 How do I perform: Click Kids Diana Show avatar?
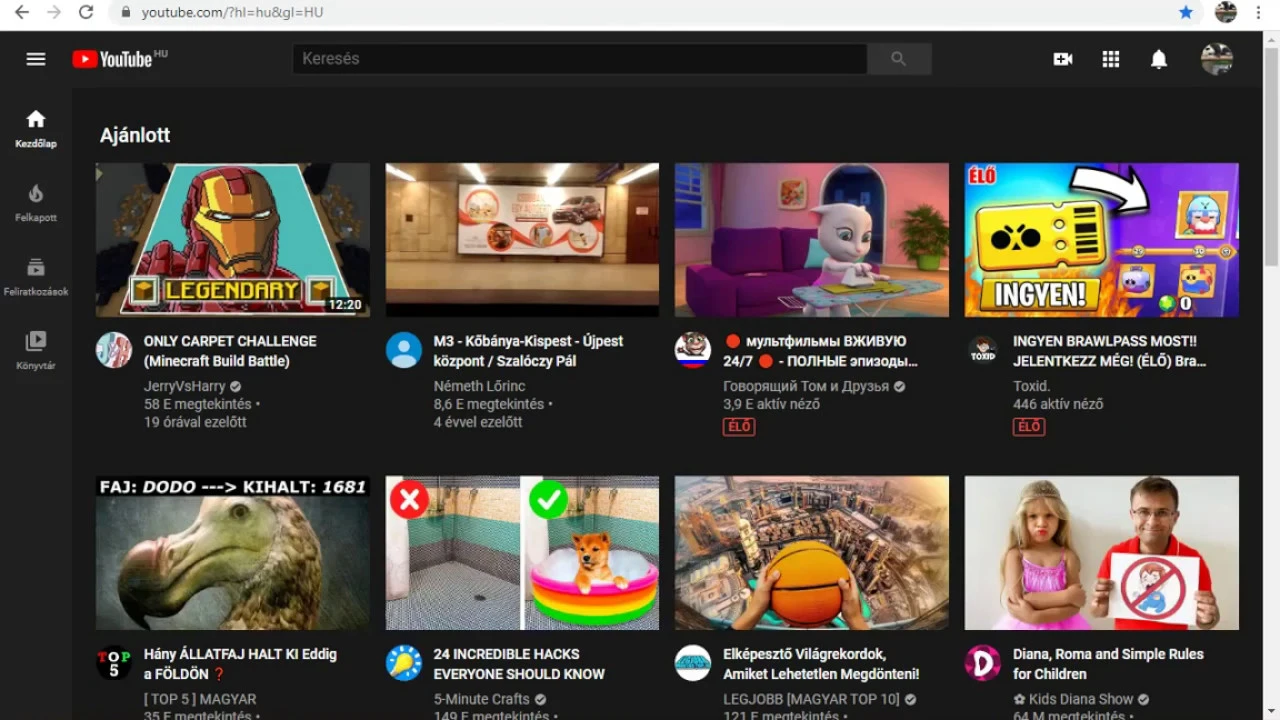pyautogui.click(x=983, y=663)
